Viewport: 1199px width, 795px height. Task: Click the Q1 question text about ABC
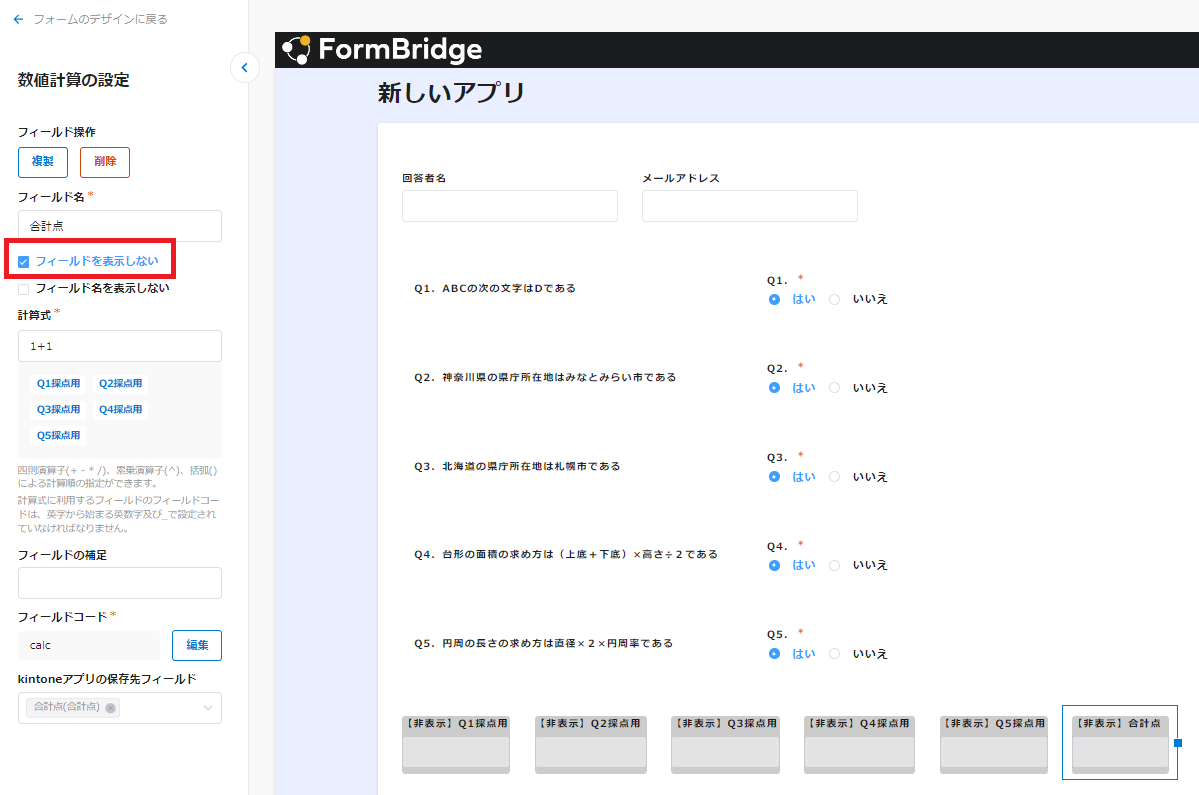coord(495,289)
